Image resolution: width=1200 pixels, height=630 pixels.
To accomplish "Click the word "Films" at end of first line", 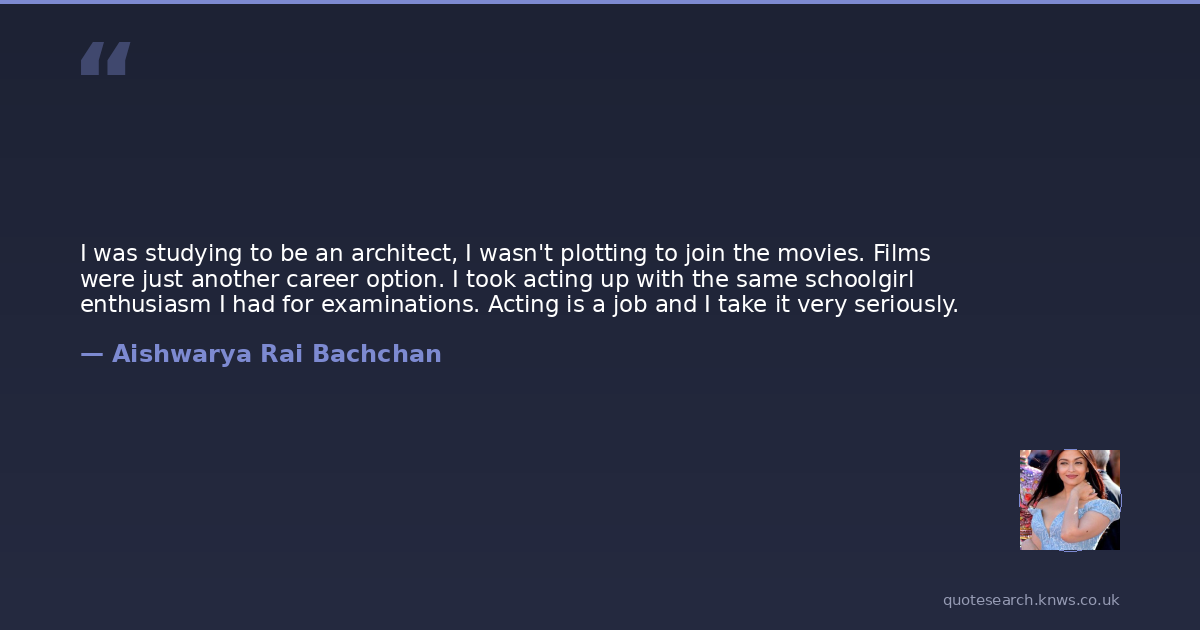I will 901,254.
